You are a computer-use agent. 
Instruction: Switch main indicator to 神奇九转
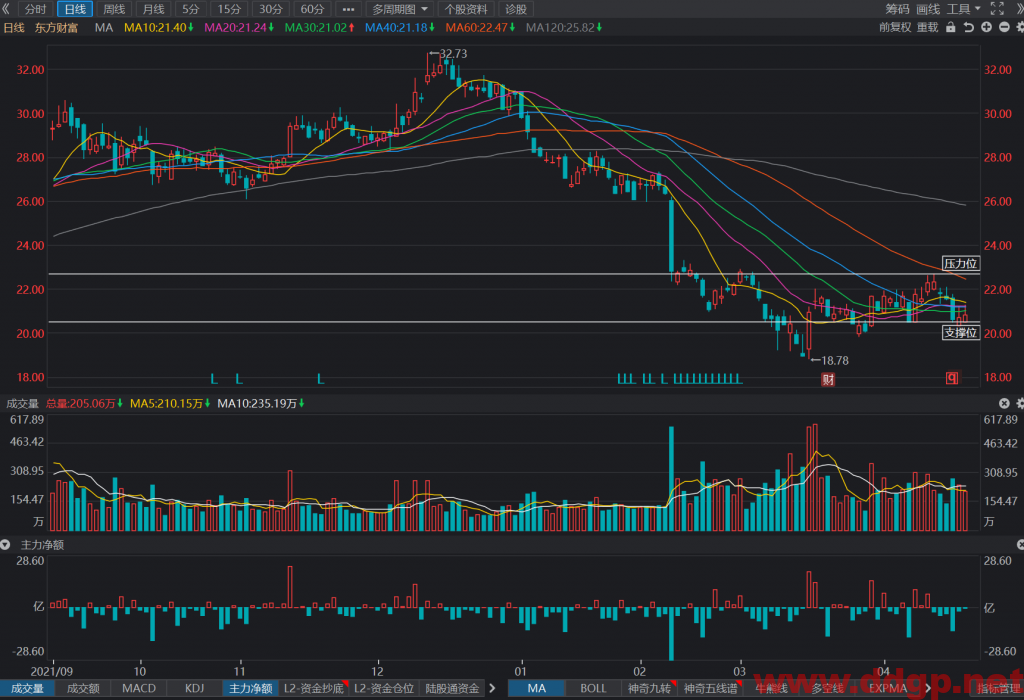point(649,688)
